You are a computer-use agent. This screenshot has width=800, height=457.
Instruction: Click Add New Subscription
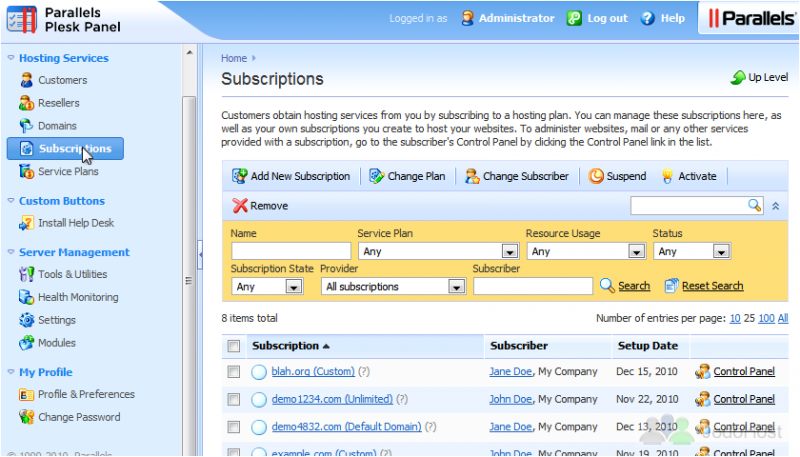291,176
